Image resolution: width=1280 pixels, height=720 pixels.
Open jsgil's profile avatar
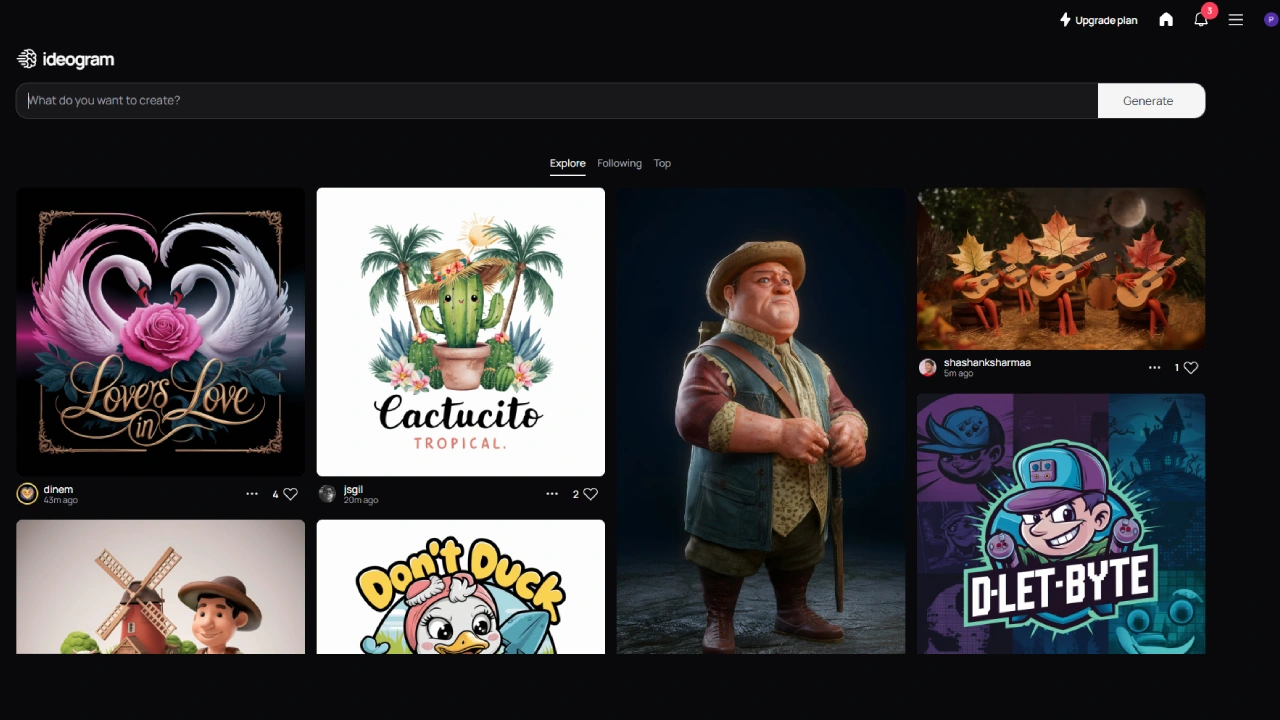327,494
